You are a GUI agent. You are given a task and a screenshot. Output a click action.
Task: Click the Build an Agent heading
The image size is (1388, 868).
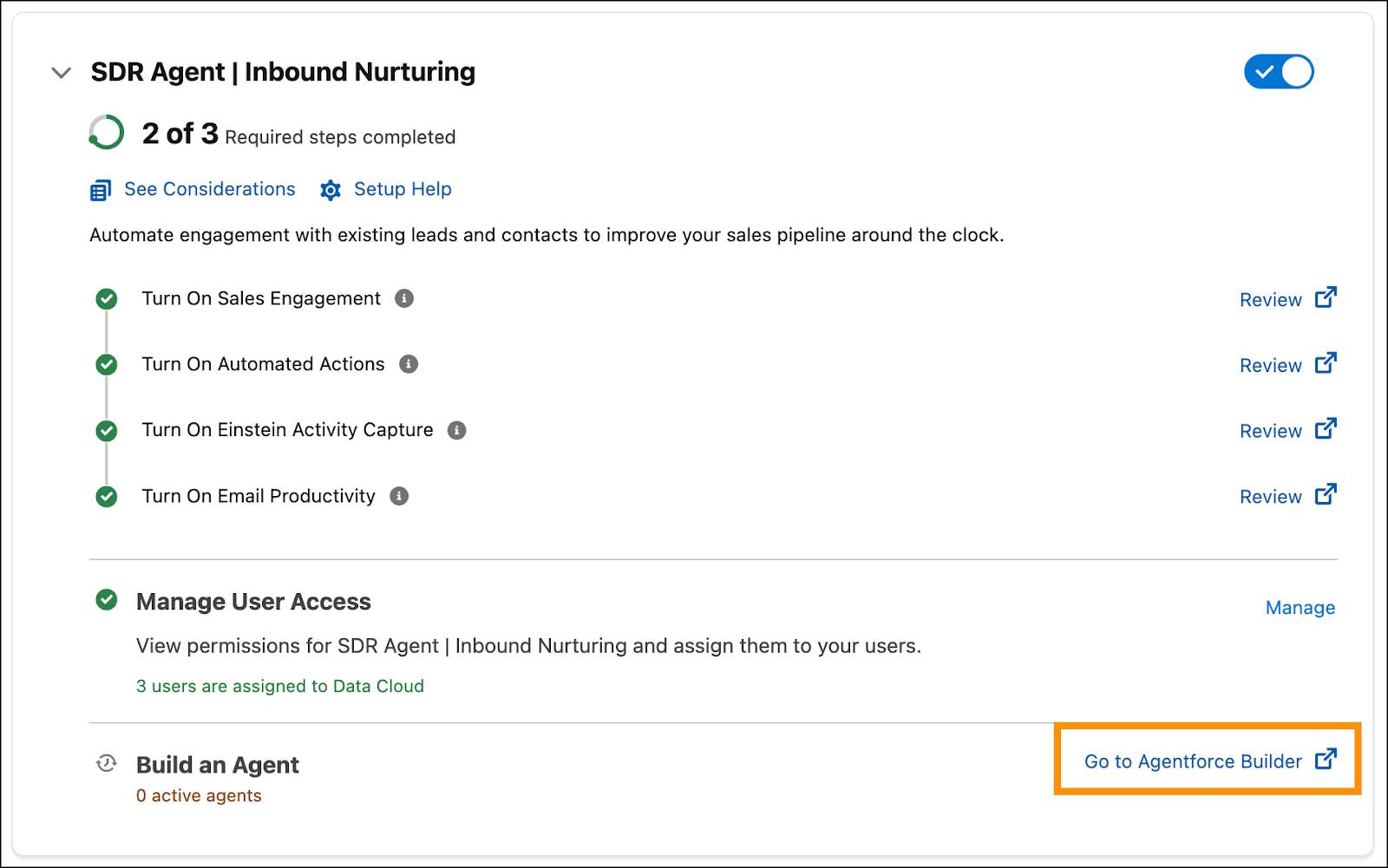click(x=218, y=765)
